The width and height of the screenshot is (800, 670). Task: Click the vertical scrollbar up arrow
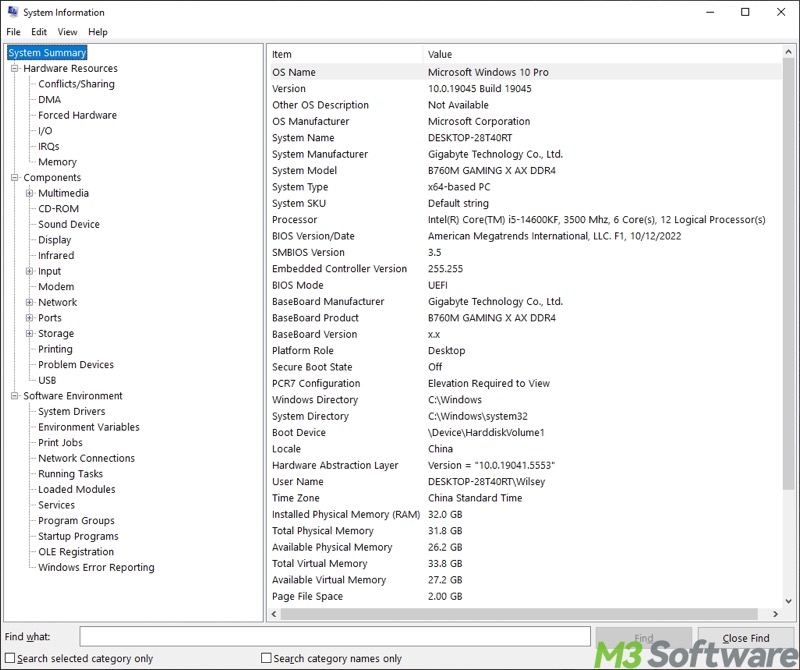[788, 52]
